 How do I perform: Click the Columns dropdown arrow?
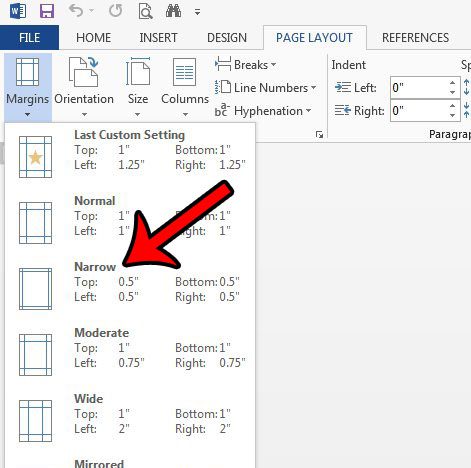185,115
